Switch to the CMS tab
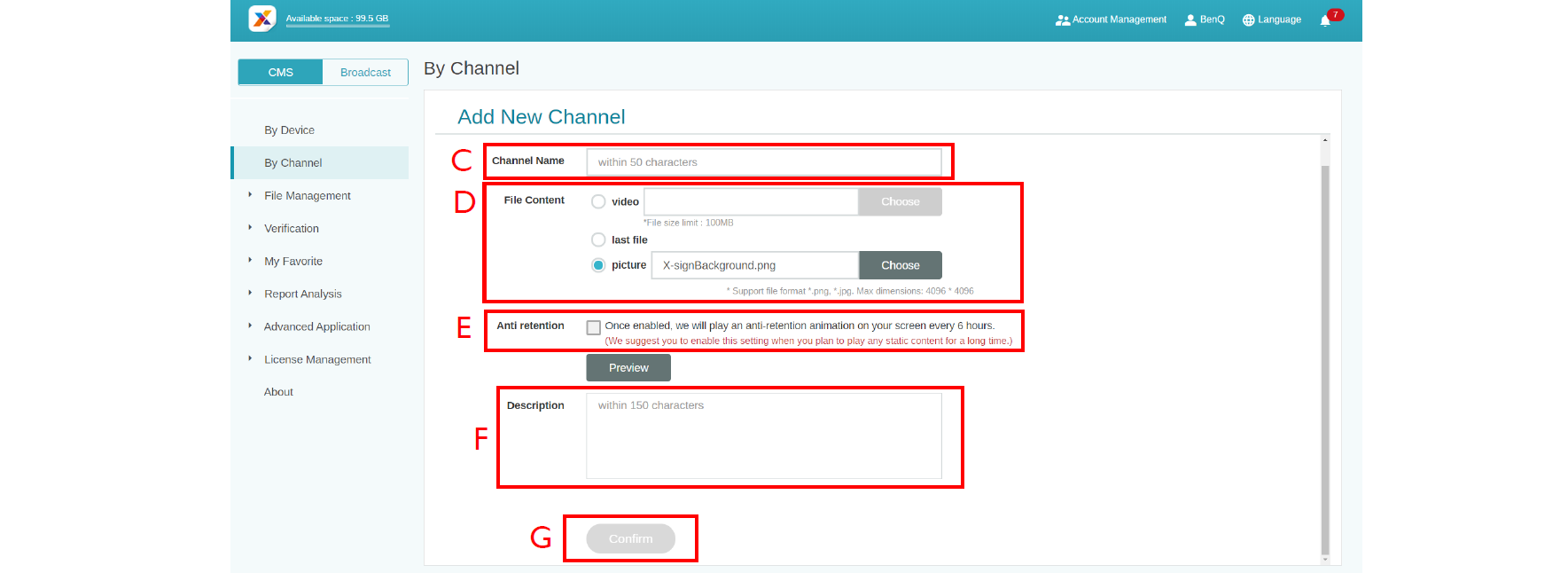The height and width of the screenshot is (573, 1568). (x=280, y=73)
